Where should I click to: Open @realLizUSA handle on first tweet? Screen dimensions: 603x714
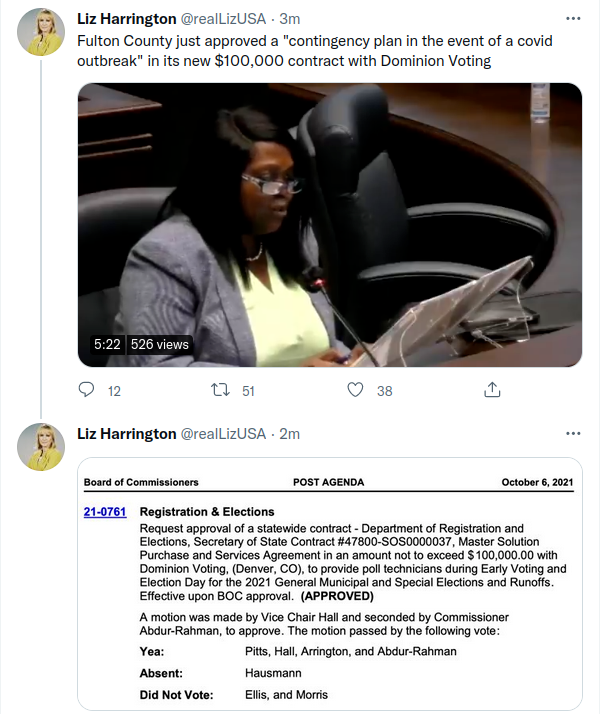pos(223,19)
